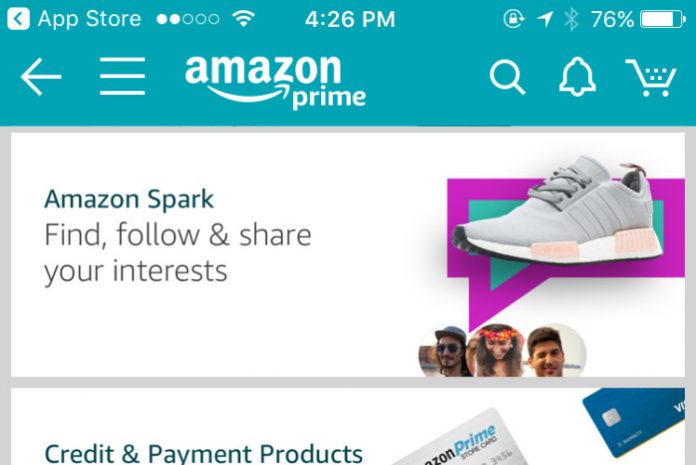Select 'Find, follow & share your interests' text
This screenshot has height=465, width=696.
pos(178,253)
